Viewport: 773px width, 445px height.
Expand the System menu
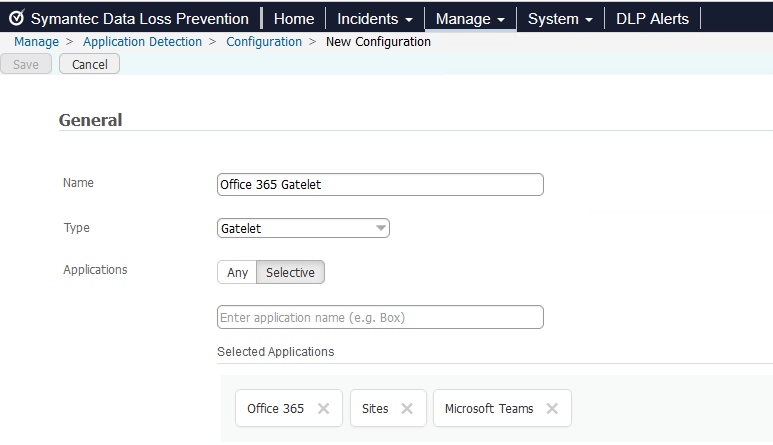560,19
